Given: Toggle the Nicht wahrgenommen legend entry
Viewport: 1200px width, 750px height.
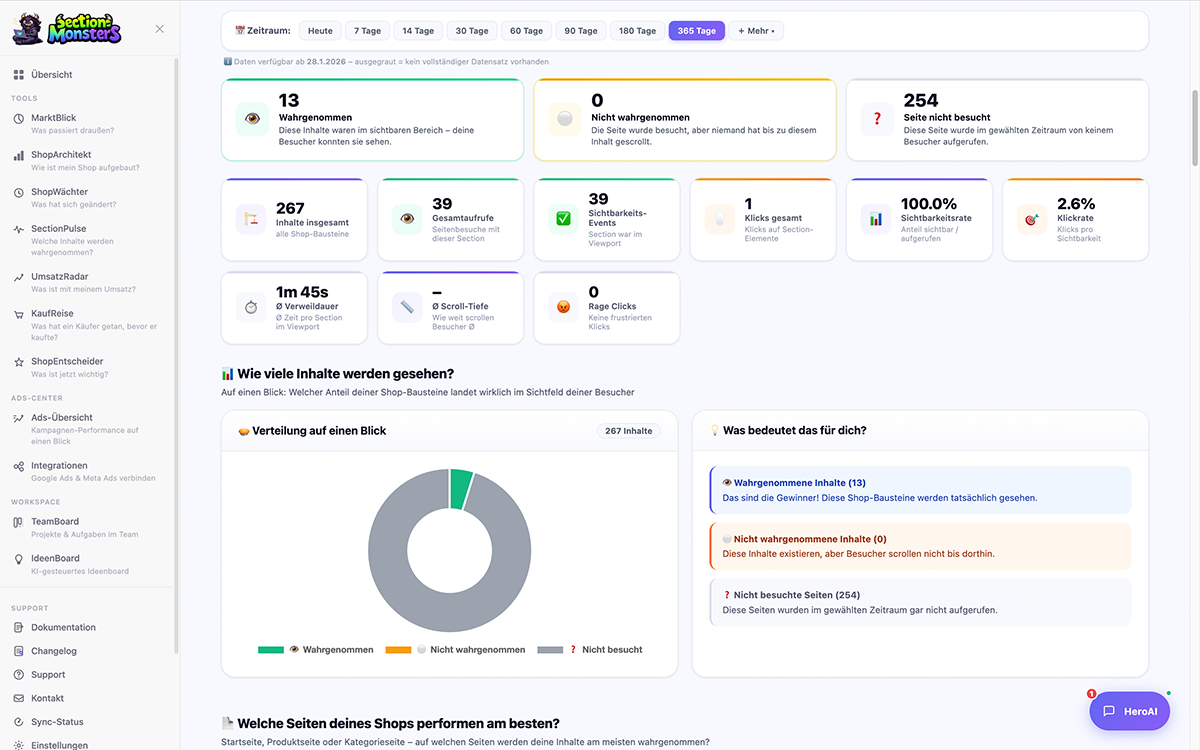Looking at the screenshot, I should (x=455, y=650).
